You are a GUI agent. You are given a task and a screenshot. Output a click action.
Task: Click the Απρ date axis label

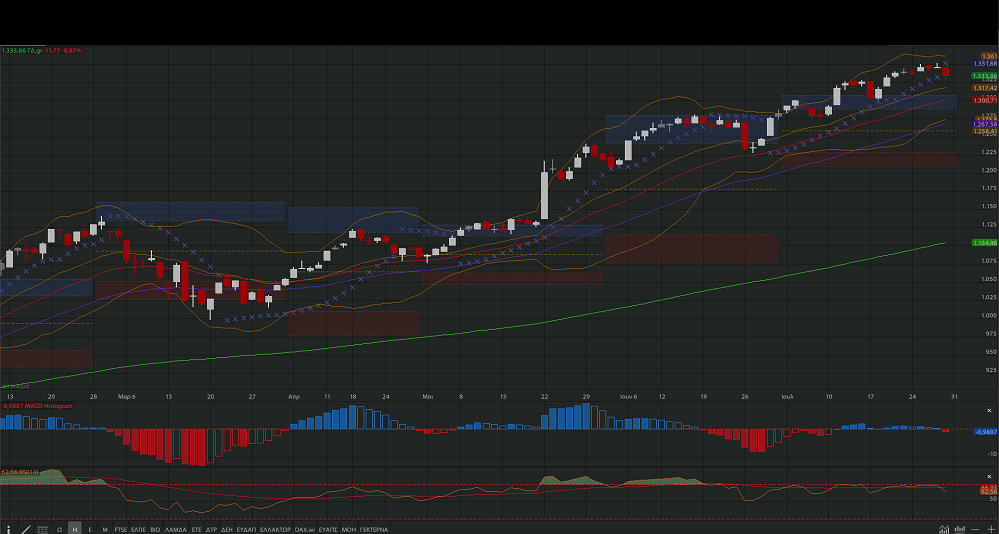coord(294,396)
